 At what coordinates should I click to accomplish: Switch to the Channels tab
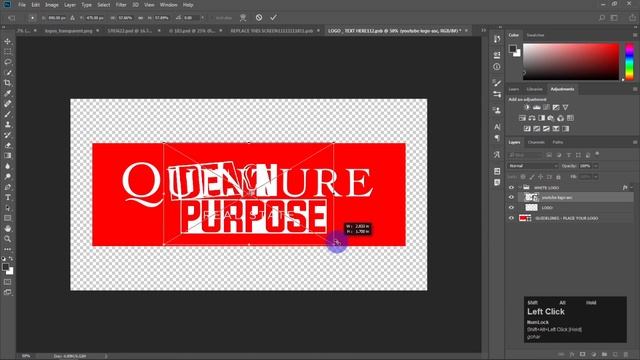pyautogui.click(x=536, y=142)
